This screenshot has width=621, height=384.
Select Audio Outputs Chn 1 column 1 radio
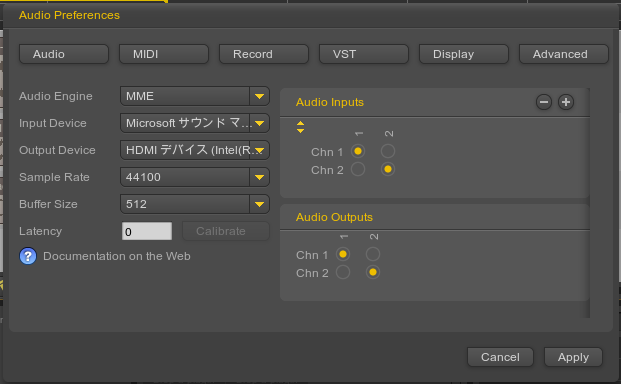[343, 254]
